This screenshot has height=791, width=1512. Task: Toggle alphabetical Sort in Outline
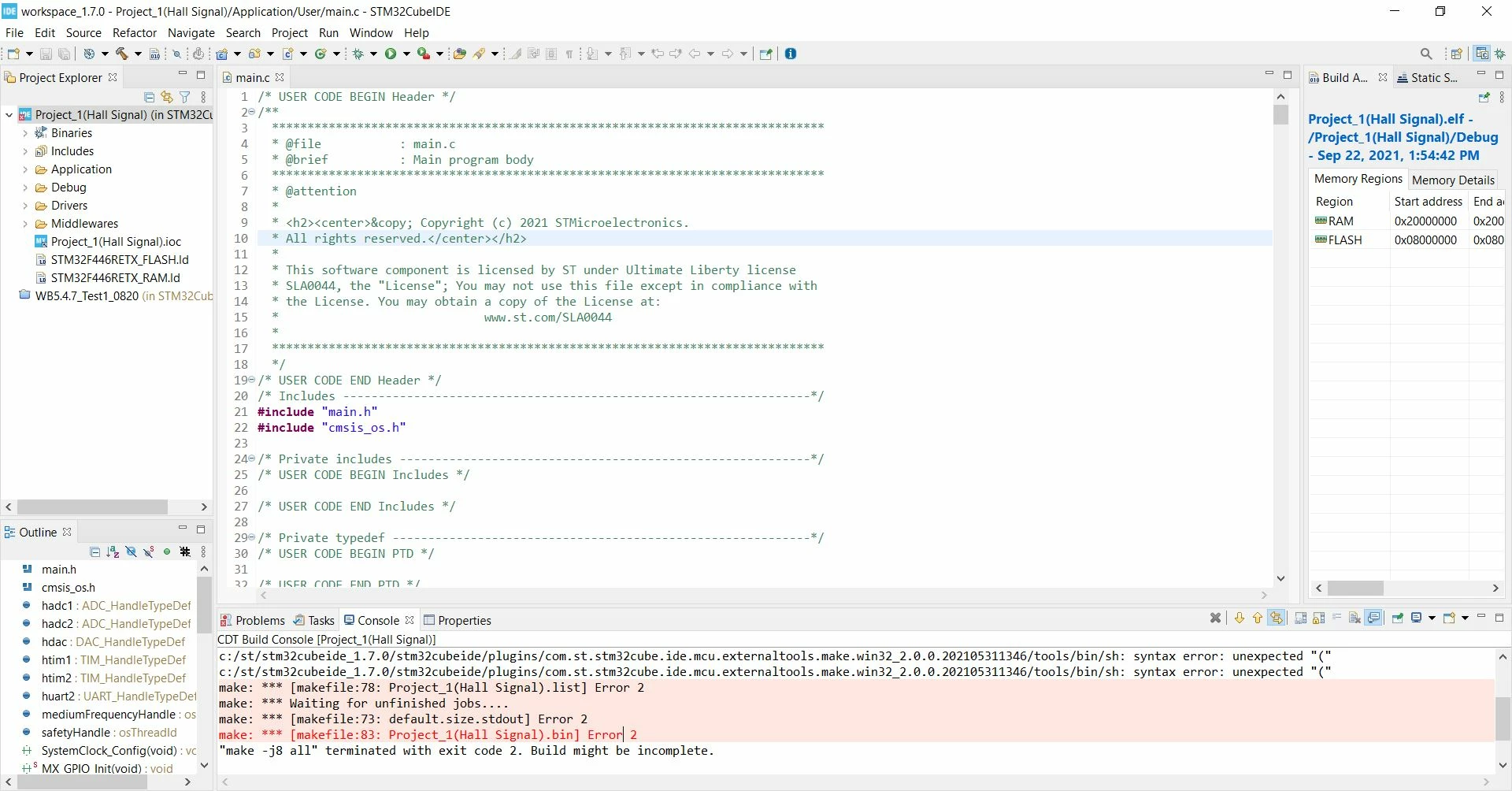pos(113,551)
